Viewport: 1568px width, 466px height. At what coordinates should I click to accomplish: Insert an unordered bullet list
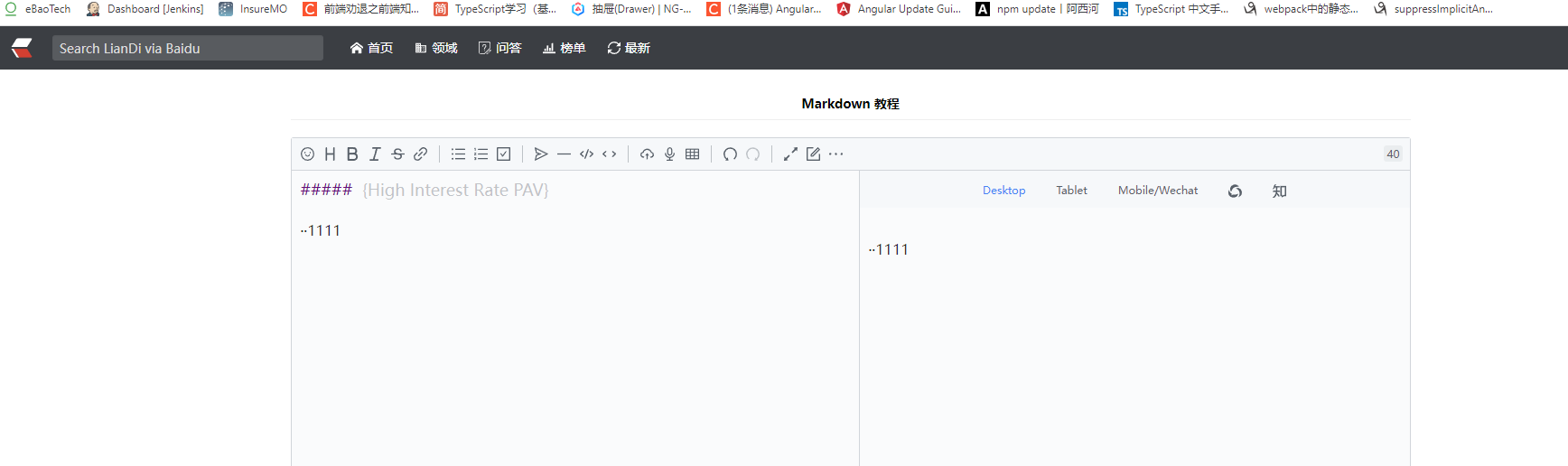[458, 154]
